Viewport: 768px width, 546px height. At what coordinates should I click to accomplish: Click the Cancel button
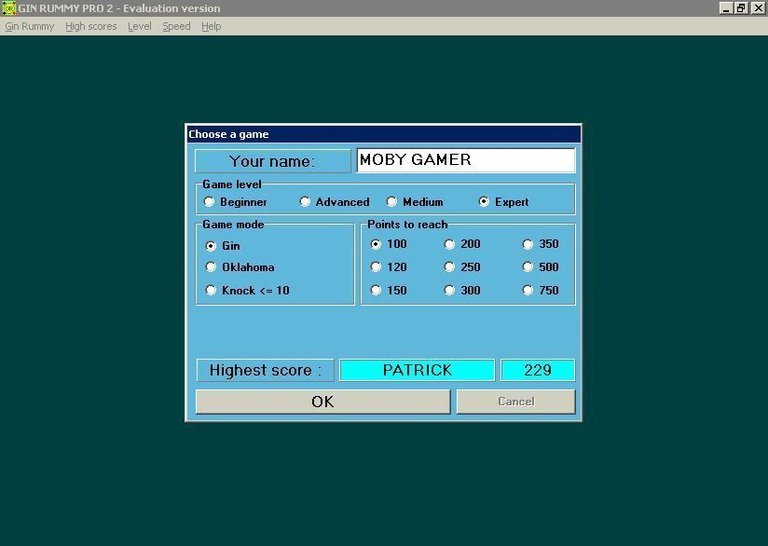[516, 402]
